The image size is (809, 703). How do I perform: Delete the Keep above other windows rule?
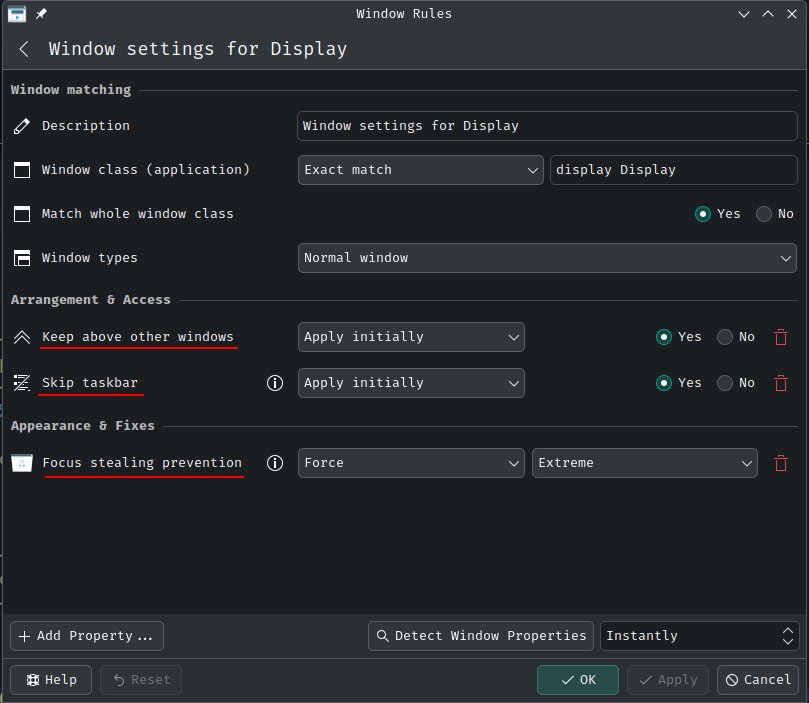[x=781, y=337]
